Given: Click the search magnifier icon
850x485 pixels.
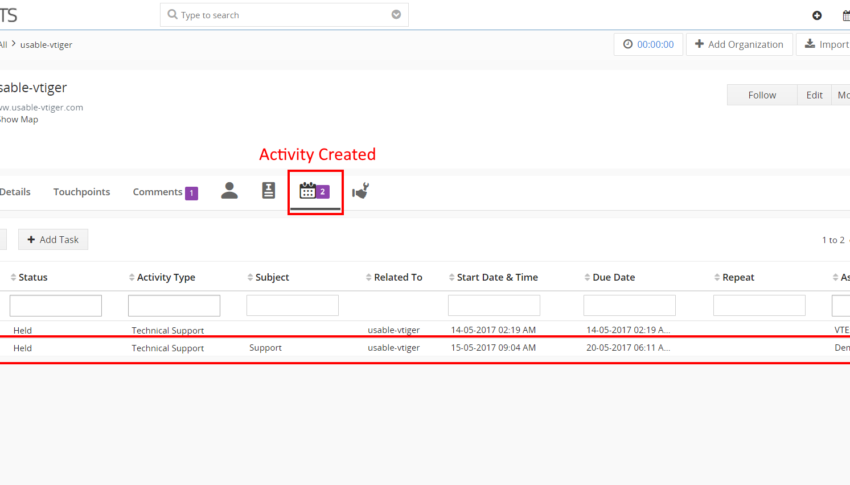Looking at the screenshot, I should coord(172,14).
